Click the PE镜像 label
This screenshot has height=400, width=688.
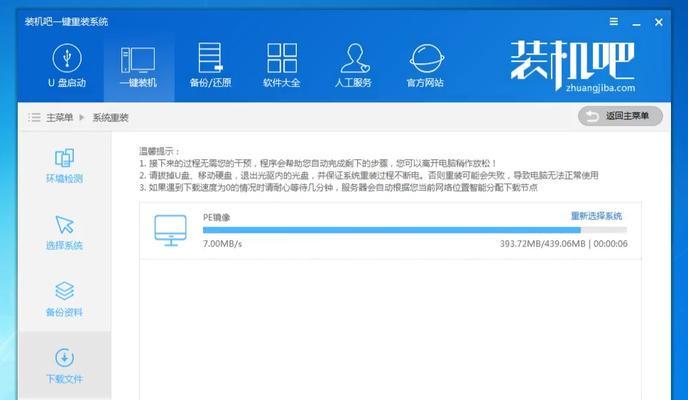coord(216,217)
